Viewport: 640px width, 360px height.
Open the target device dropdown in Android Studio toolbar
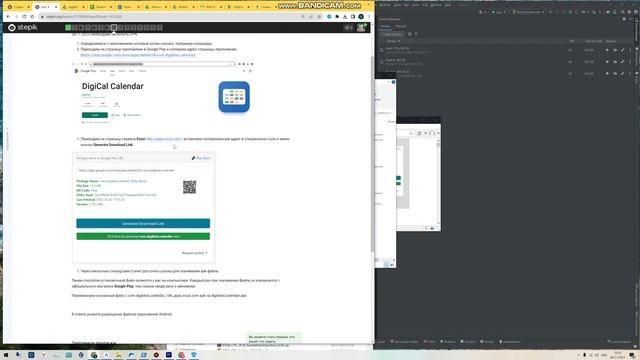529,12
